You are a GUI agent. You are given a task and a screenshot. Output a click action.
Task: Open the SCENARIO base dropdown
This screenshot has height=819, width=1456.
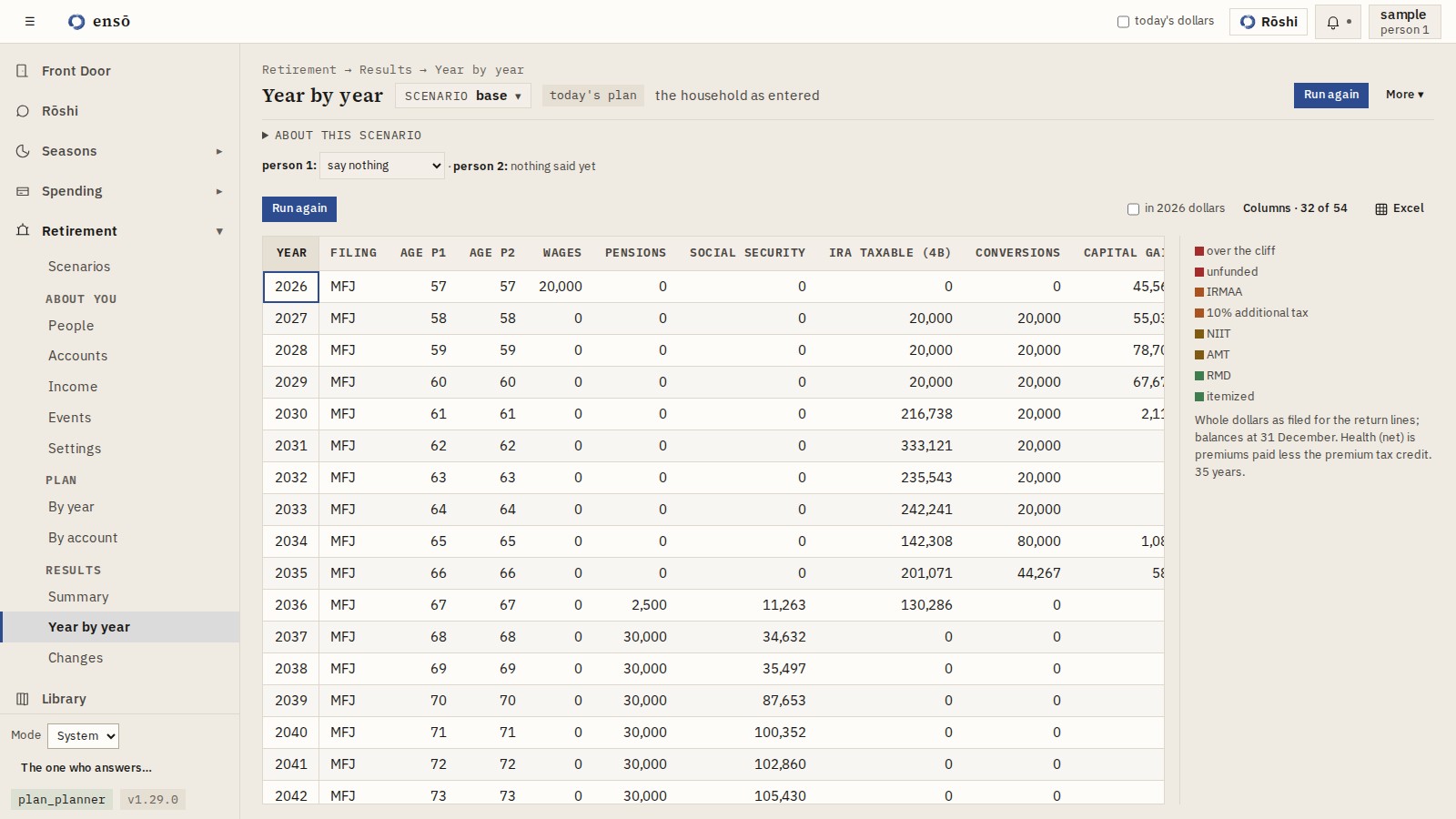pyautogui.click(x=463, y=96)
